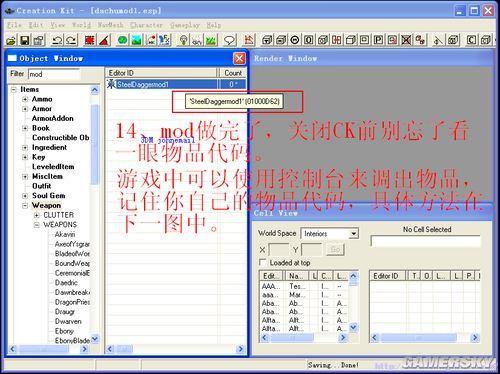500x374 pixels.
Task: Expand the Ammo tree node
Action: pos(25,99)
